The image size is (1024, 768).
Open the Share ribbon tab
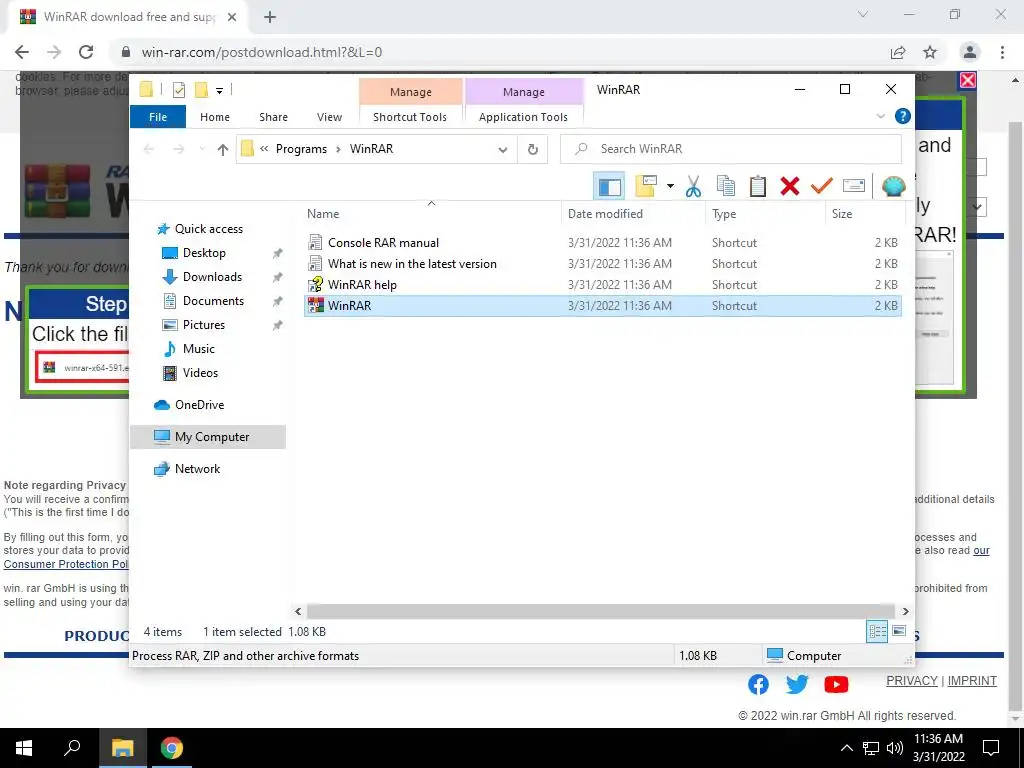click(273, 117)
